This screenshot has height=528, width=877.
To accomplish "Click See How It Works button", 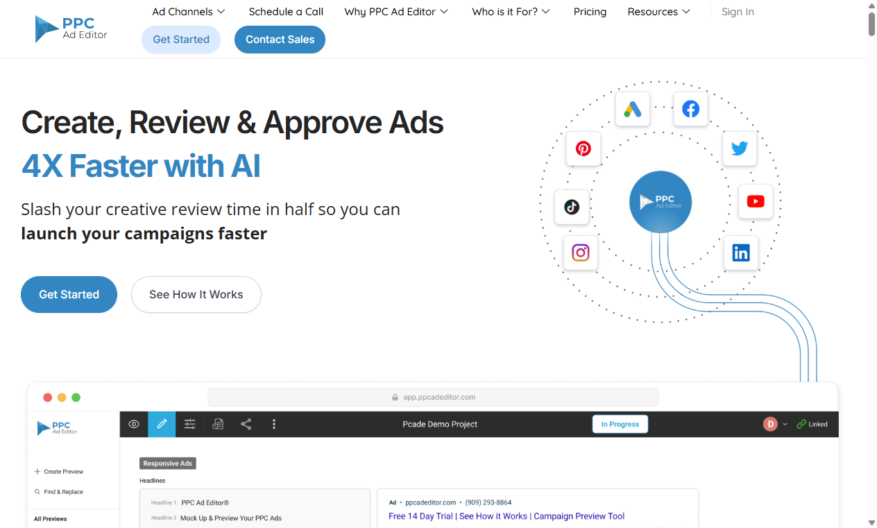I will tap(196, 294).
